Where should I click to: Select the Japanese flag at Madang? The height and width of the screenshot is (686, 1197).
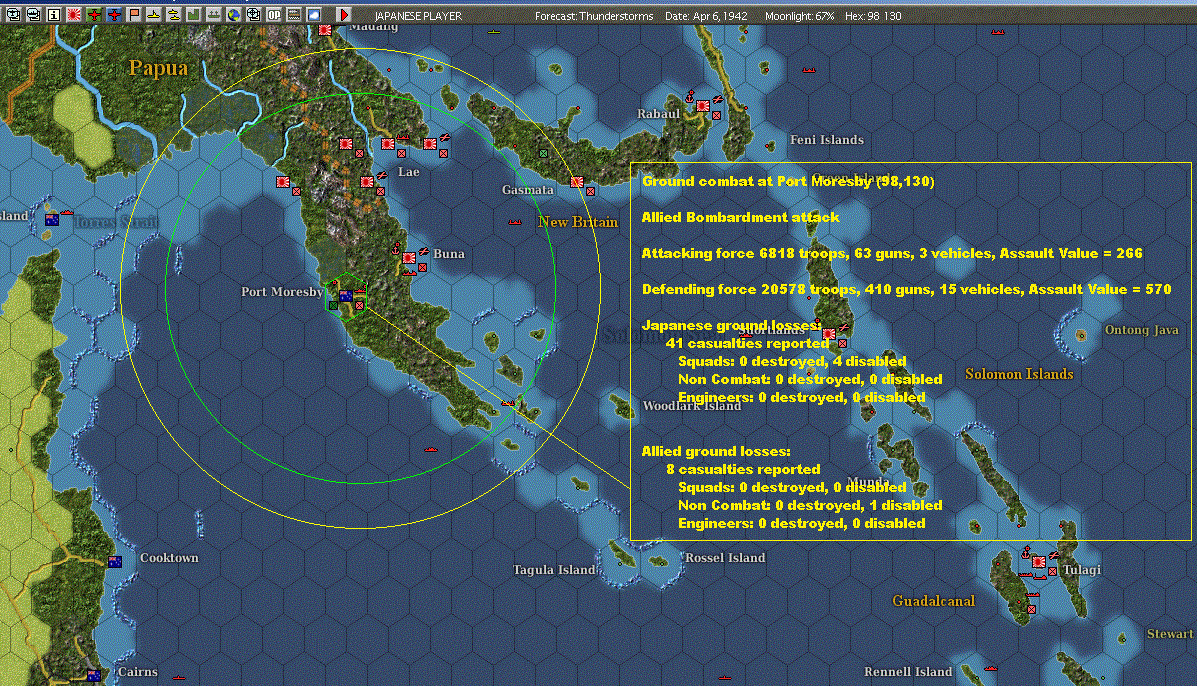point(325,30)
